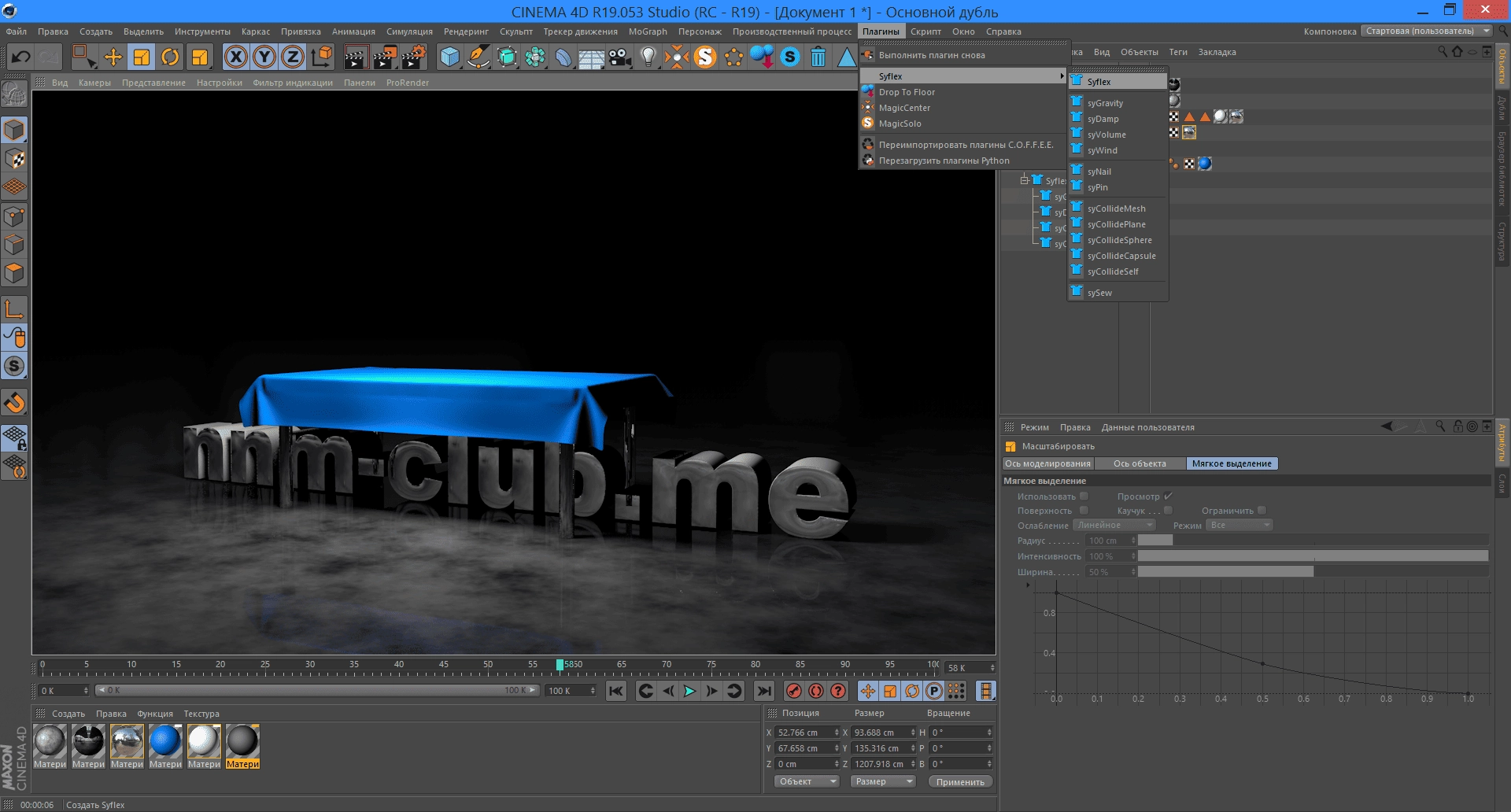Image resolution: width=1511 pixels, height=812 pixels.
Task: Collapse Syflex object tree node
Action: [1025, 181]
